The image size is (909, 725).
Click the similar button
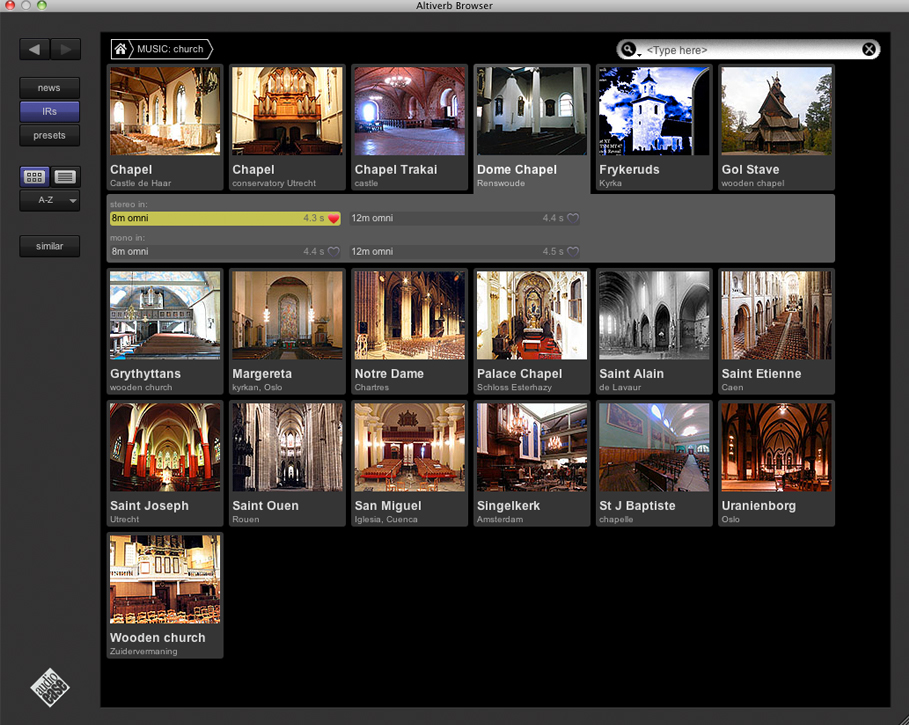[49, 246]
